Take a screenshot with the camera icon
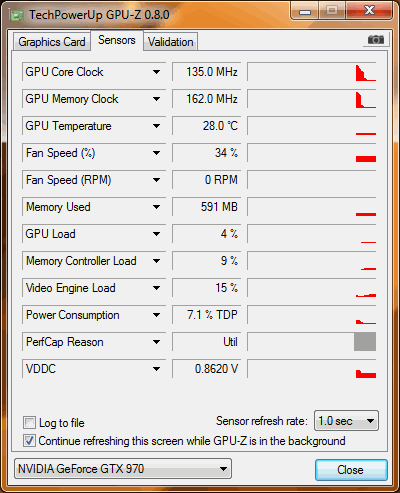 (x=376, y=40)
